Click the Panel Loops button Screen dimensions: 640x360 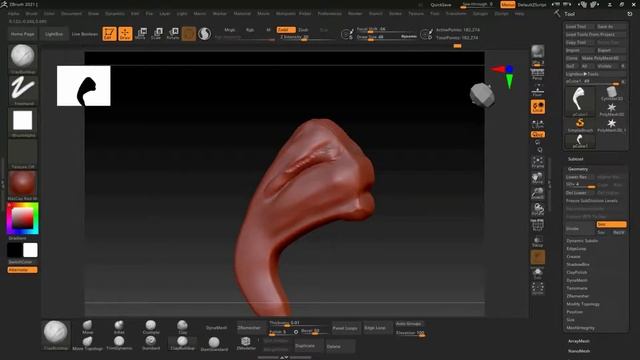pos(345,328)
